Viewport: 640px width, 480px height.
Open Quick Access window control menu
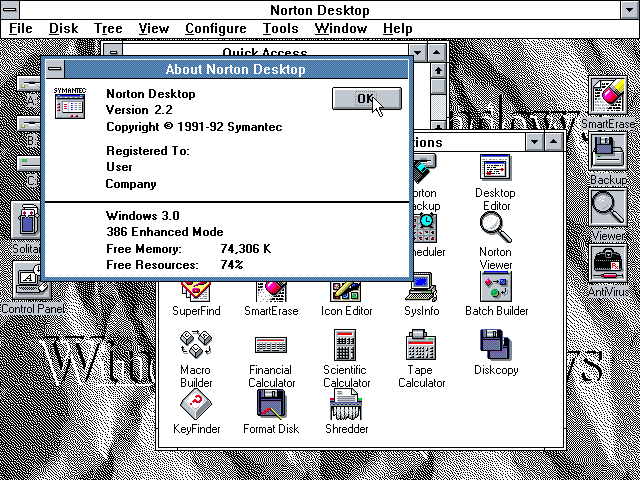click(x=113, y=52)
